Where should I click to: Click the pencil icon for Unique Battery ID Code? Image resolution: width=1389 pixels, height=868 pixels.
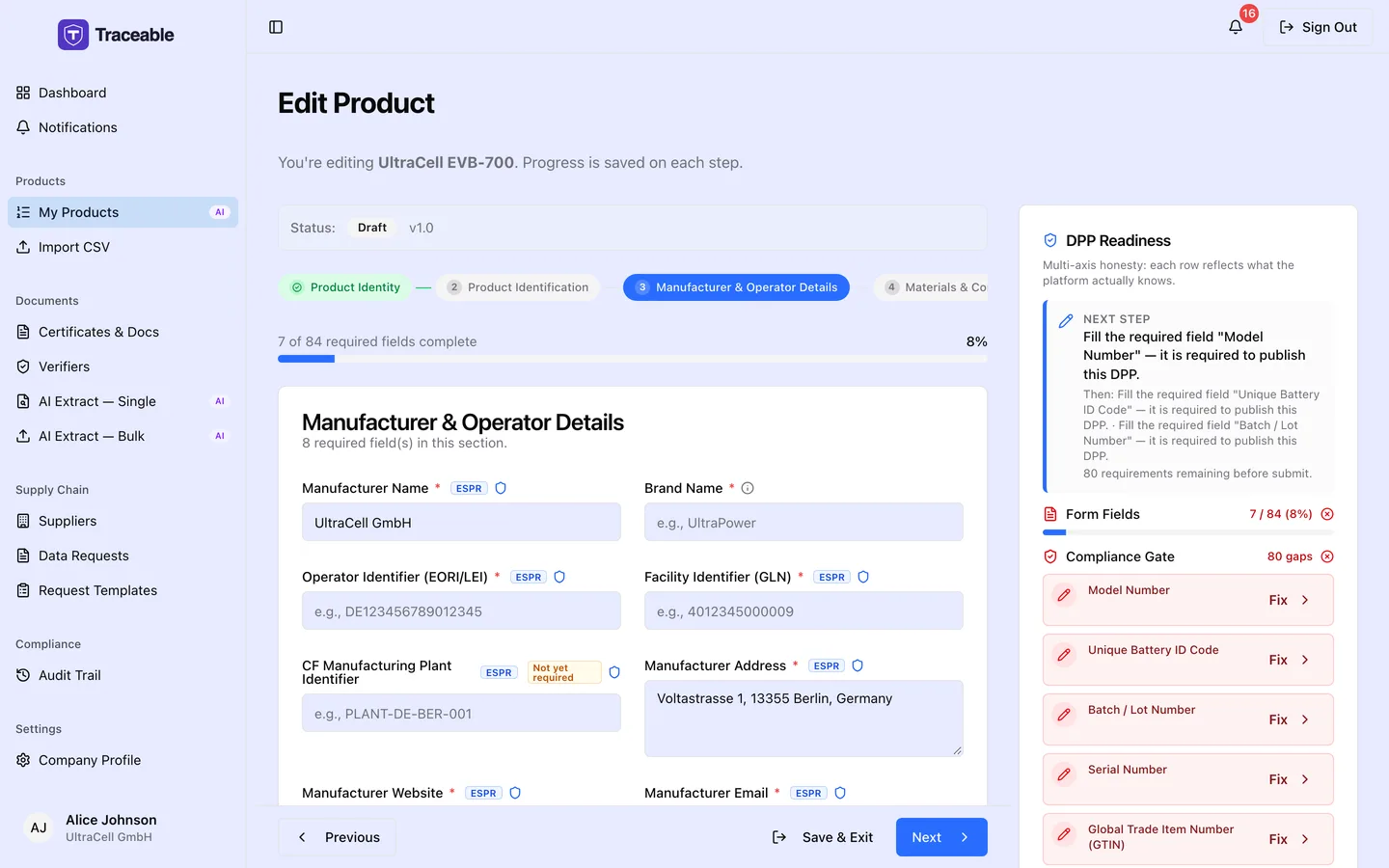[x=1064, y=655]
